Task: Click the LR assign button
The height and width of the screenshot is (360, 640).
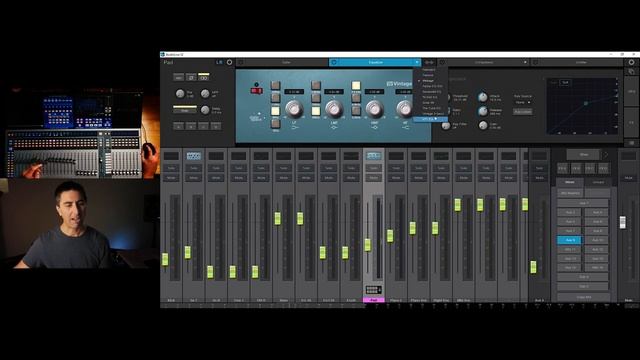Action: (x=219, y=62)
